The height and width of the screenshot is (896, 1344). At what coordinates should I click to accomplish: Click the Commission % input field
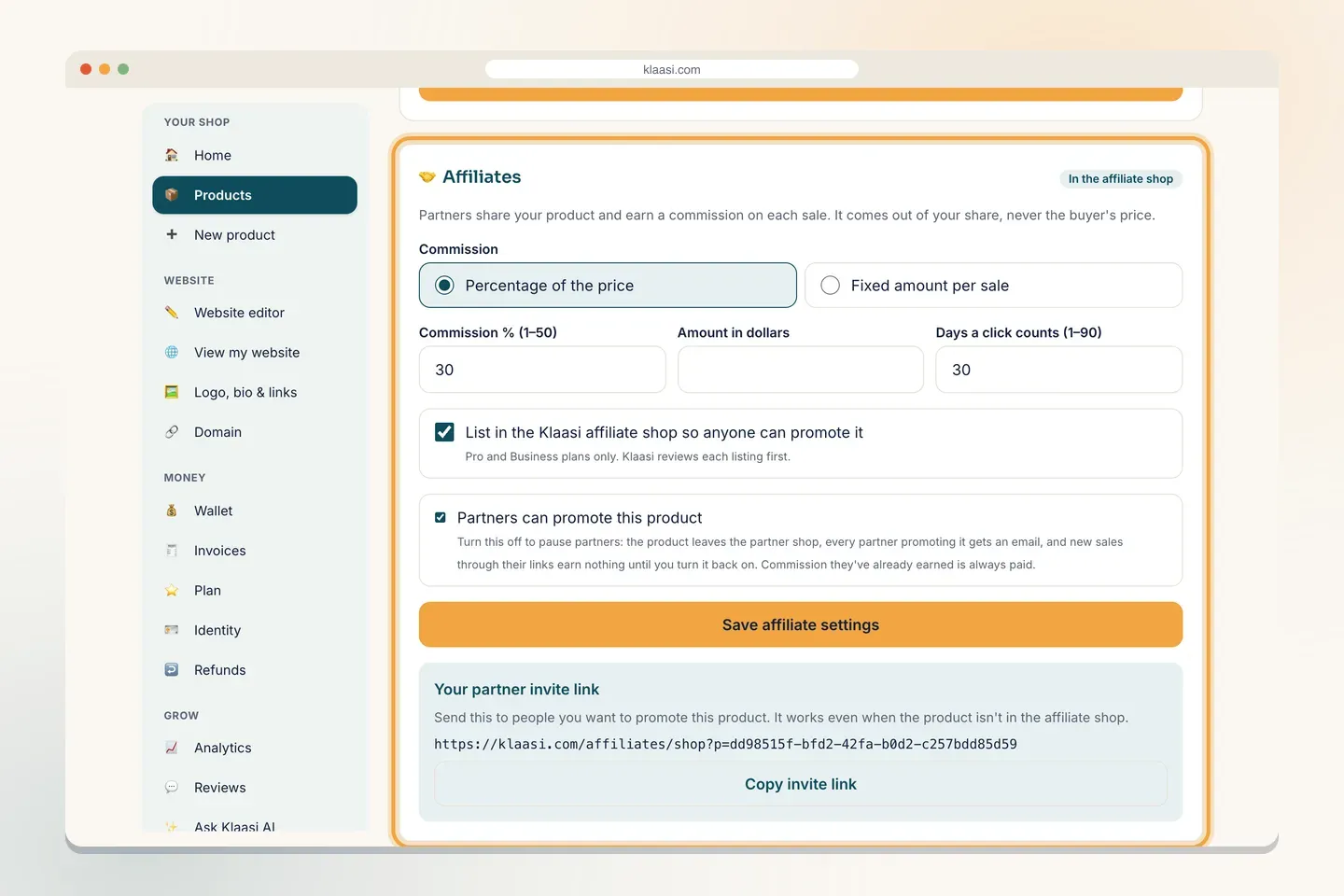542,370
